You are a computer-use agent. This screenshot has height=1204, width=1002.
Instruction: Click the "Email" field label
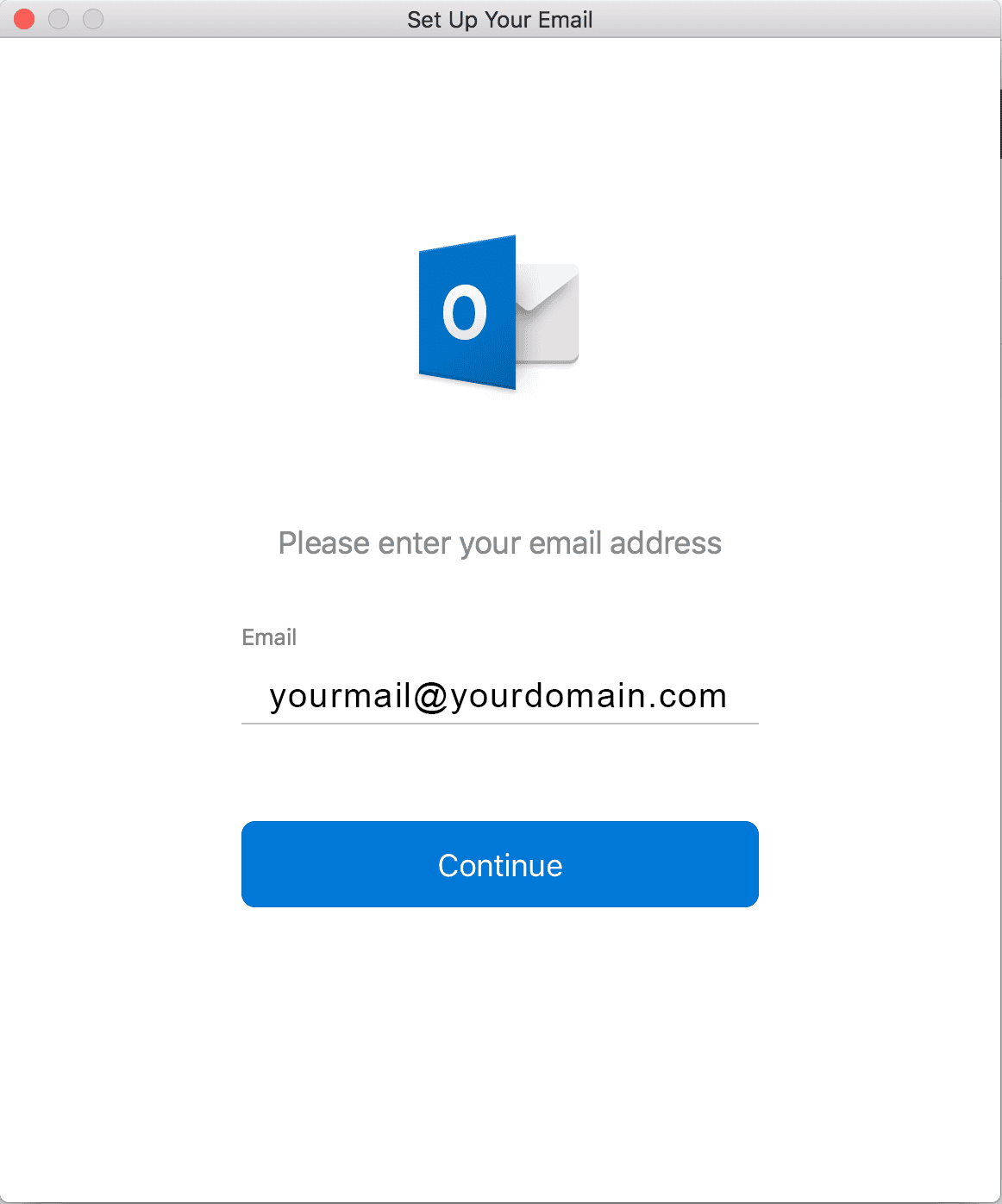click(x=269, y=637)
